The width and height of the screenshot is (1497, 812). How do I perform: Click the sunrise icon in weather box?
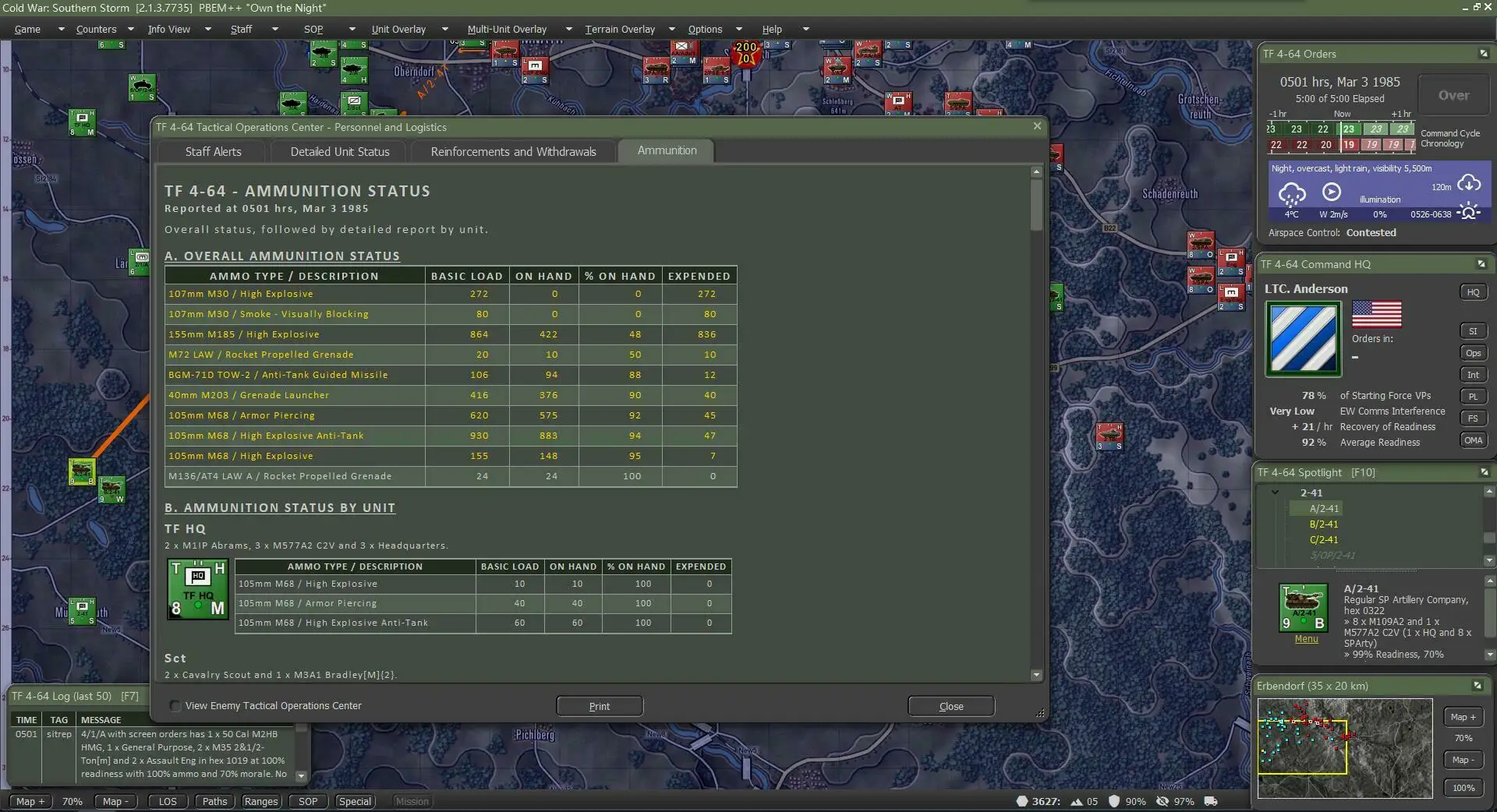click(1468, 212)
